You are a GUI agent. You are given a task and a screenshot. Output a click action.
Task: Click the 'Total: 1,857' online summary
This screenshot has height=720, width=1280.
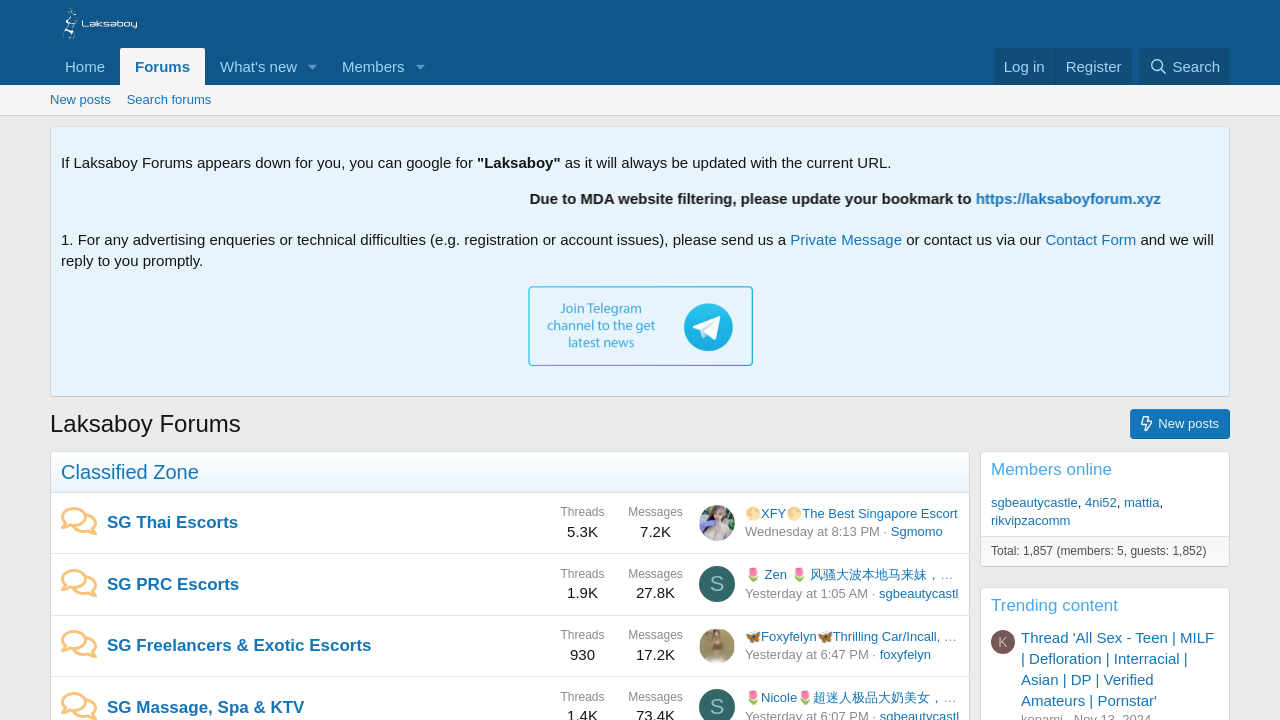[x=1098, y=551]
